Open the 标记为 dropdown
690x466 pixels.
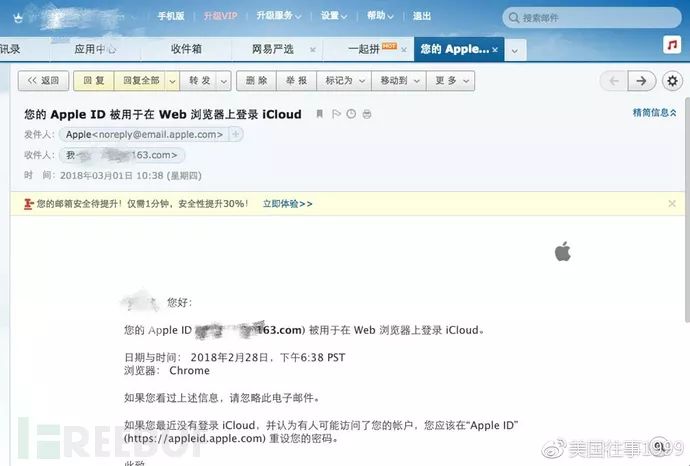[344, 81]
